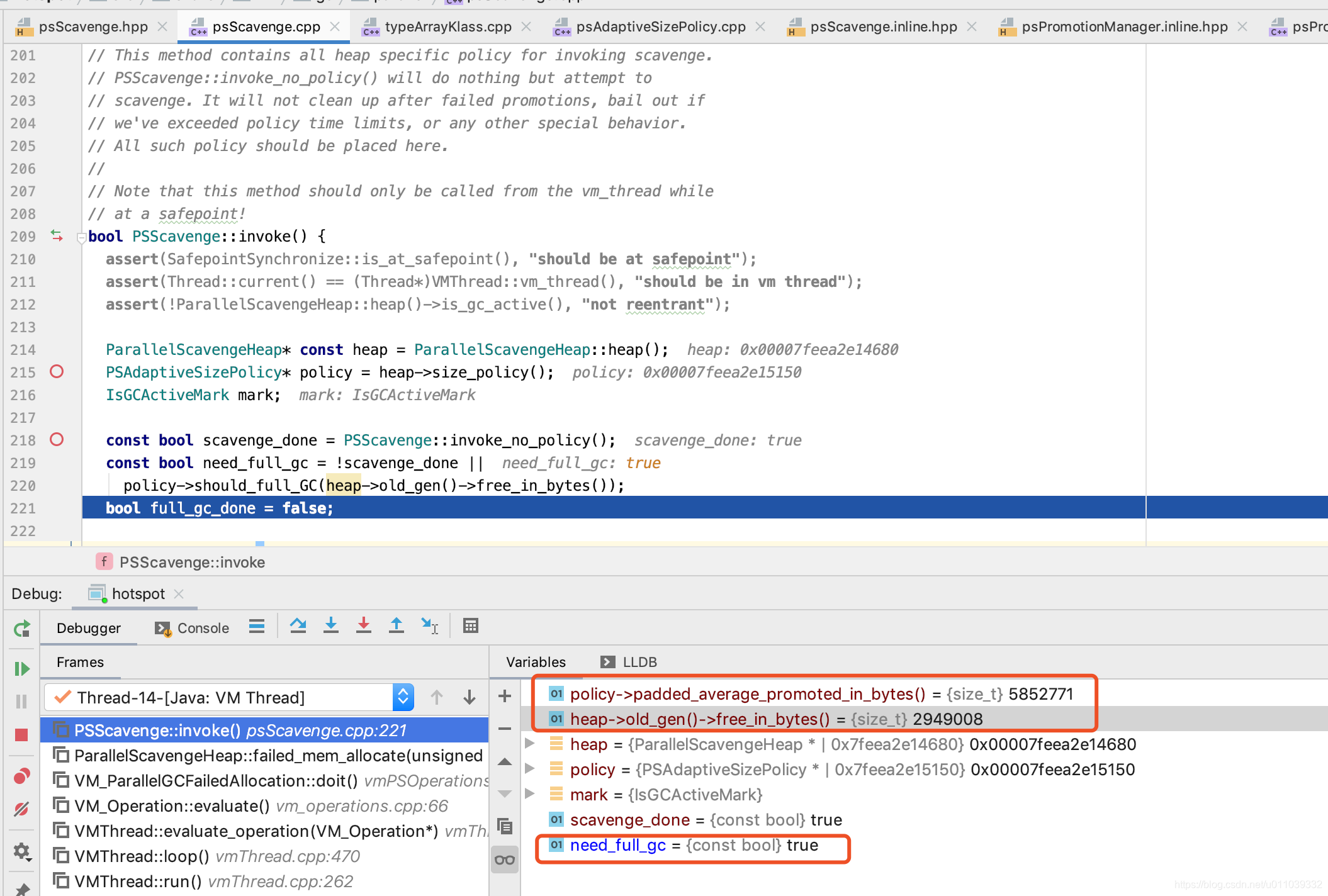Click the Force Step Into icon

(x=364, y=626)
